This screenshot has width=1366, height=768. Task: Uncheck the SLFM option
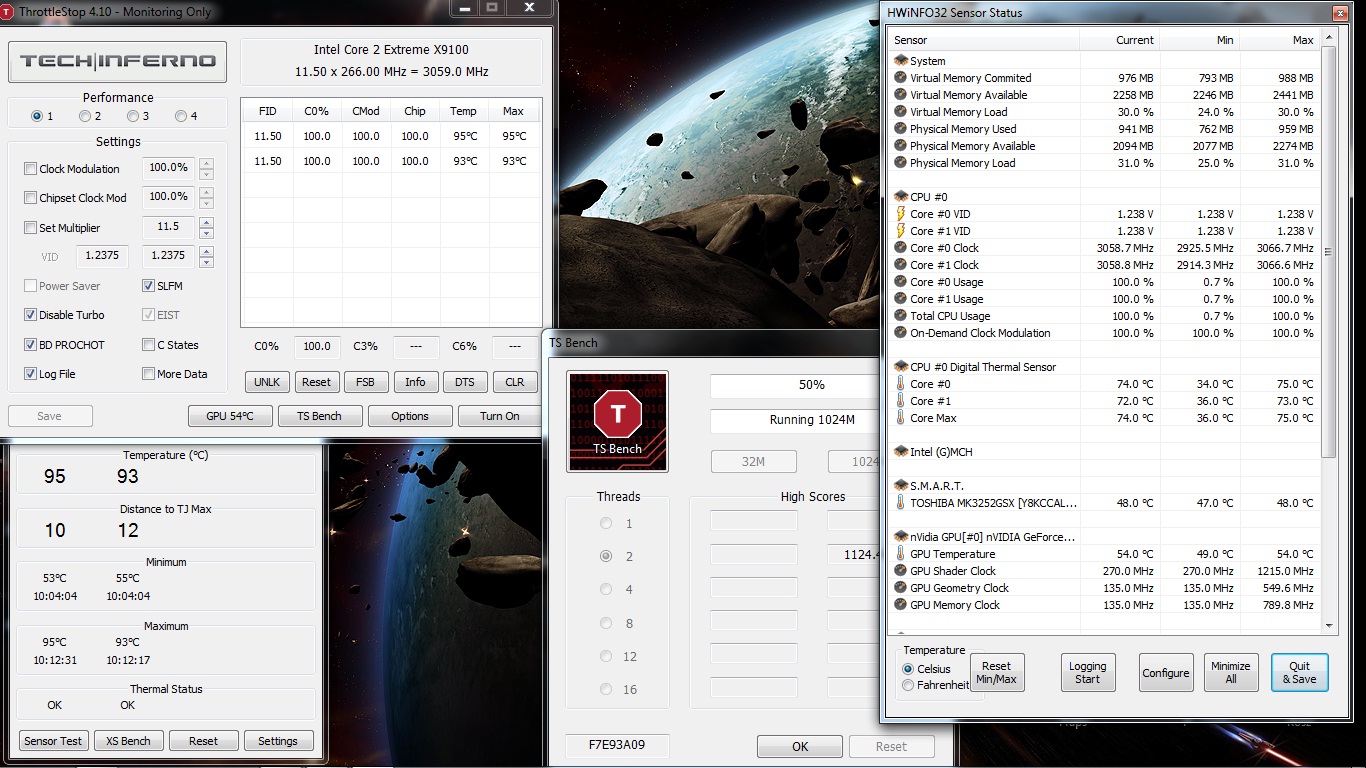click(x=148, y=286)
